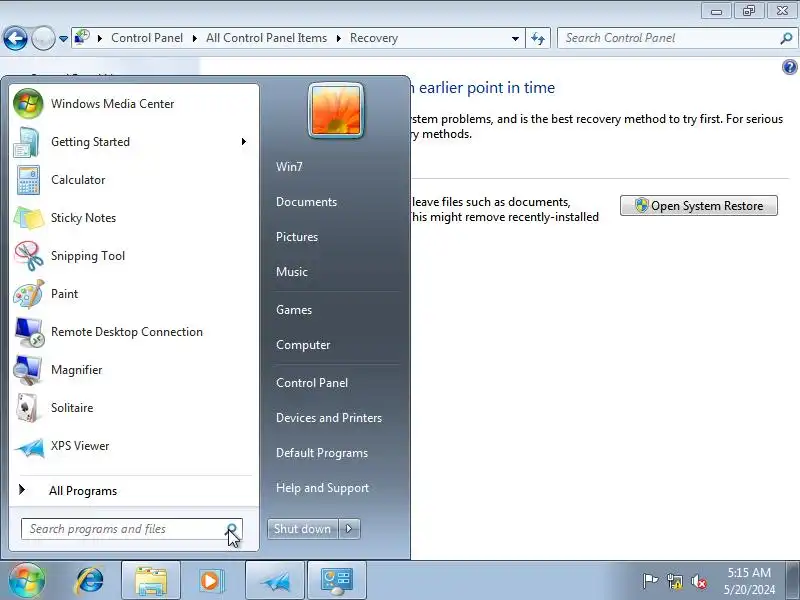The width and height of the screenshot is (800, 600).
Task: Open Shut down options arrow
Action: coord(349,529)
